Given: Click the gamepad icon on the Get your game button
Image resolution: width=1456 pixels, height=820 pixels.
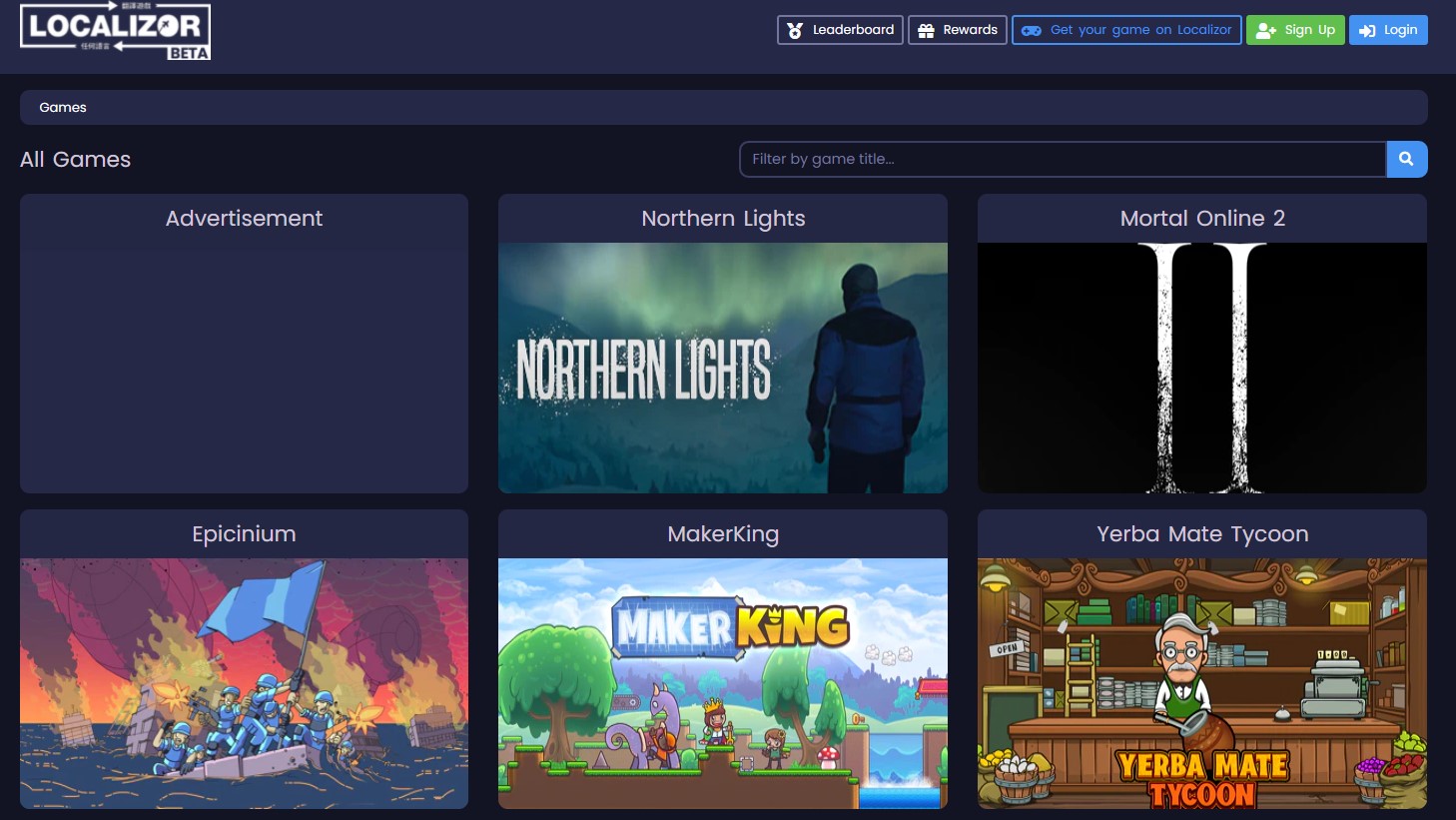Looking at the screenshot, I should (1032, 30).
